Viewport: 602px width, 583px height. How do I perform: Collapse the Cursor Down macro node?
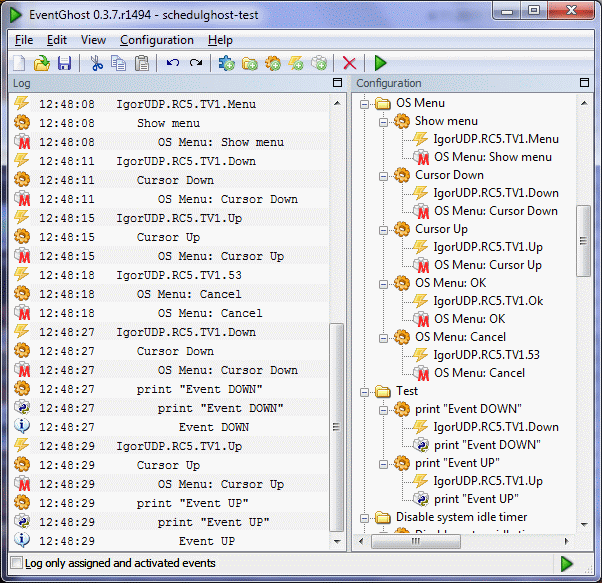[383, 176]
